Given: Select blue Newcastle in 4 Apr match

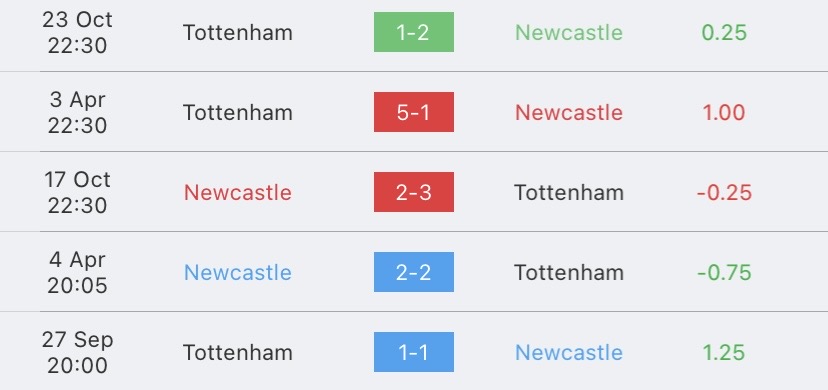Looking at the screenshot, I should pos(238,273).
